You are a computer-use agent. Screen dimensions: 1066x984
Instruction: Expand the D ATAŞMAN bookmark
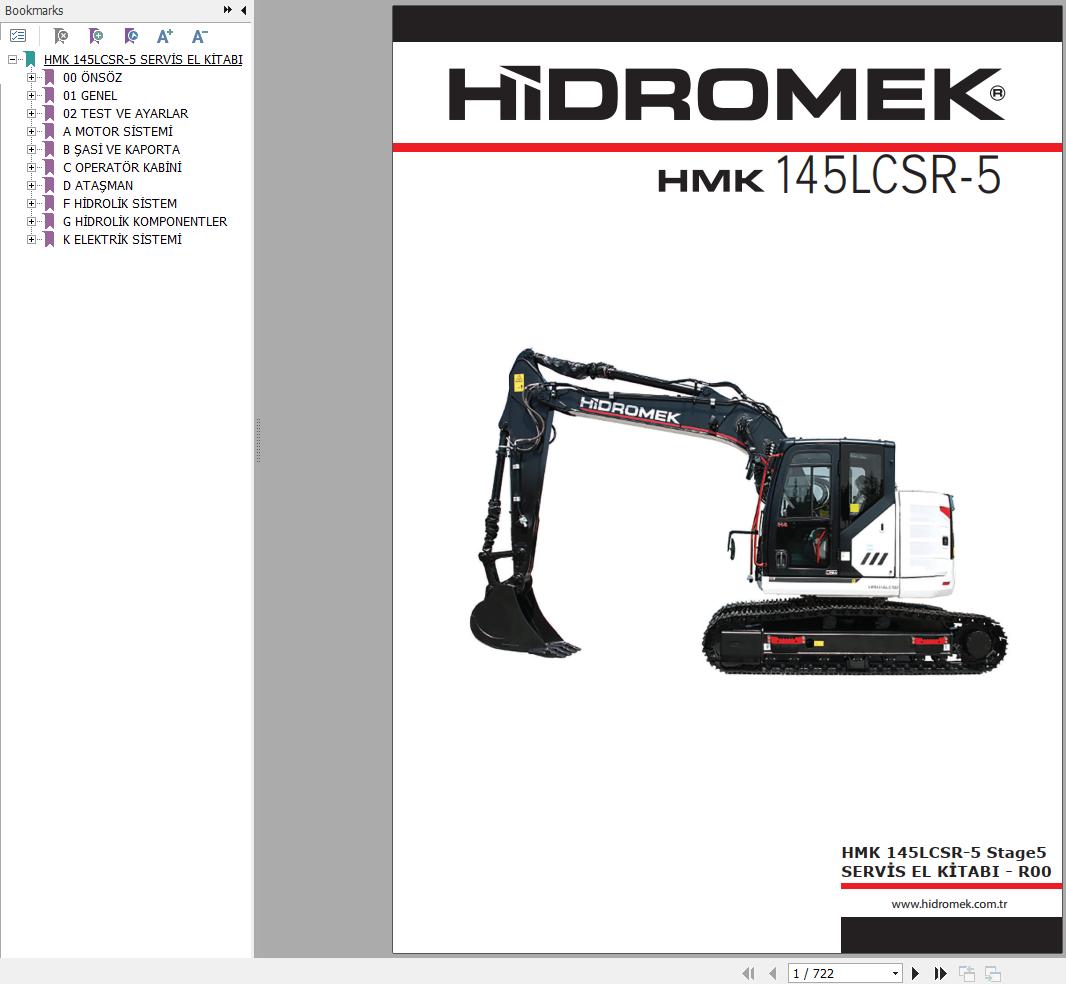click(x=31, y=186)
